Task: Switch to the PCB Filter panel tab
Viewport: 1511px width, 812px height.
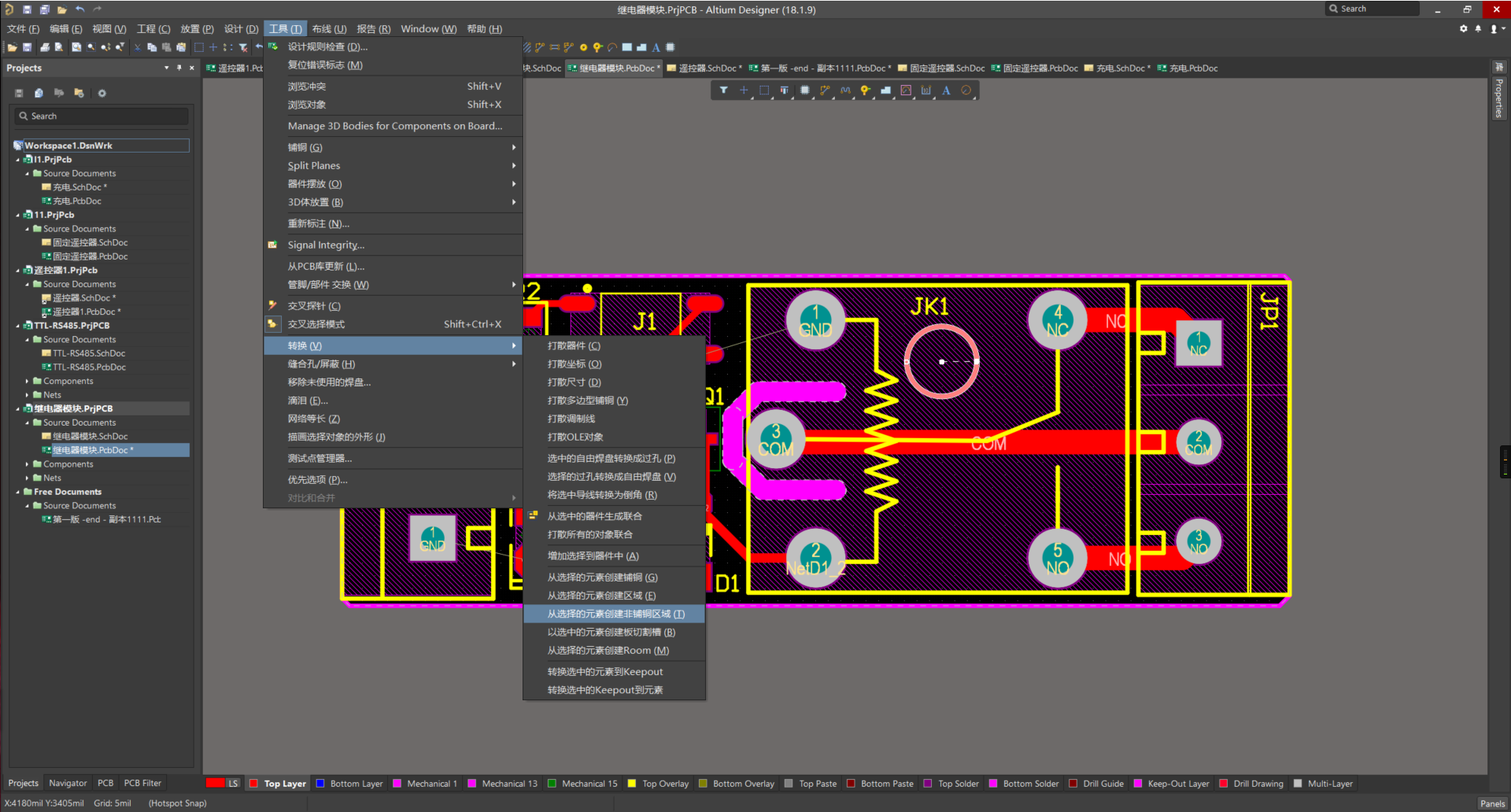Action: coord(142,784)
